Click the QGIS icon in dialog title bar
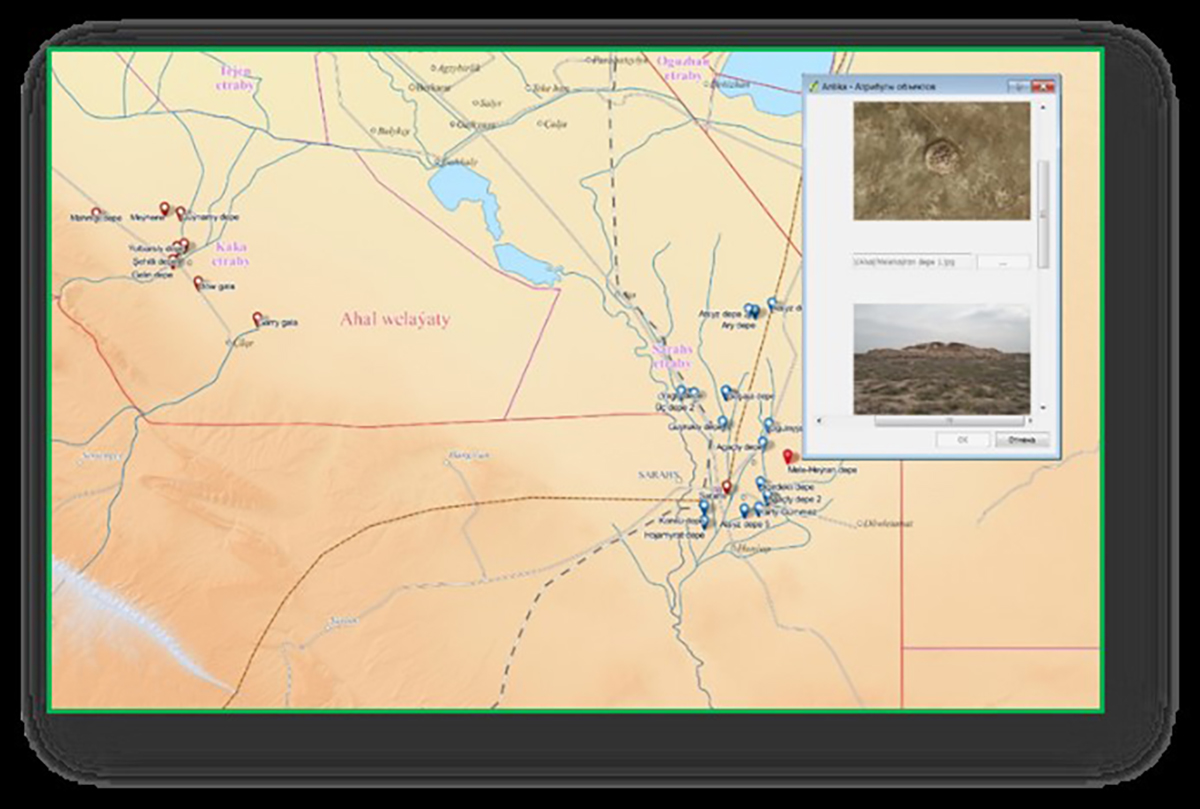Screen dimensions: 1200x809 (815, 87)
